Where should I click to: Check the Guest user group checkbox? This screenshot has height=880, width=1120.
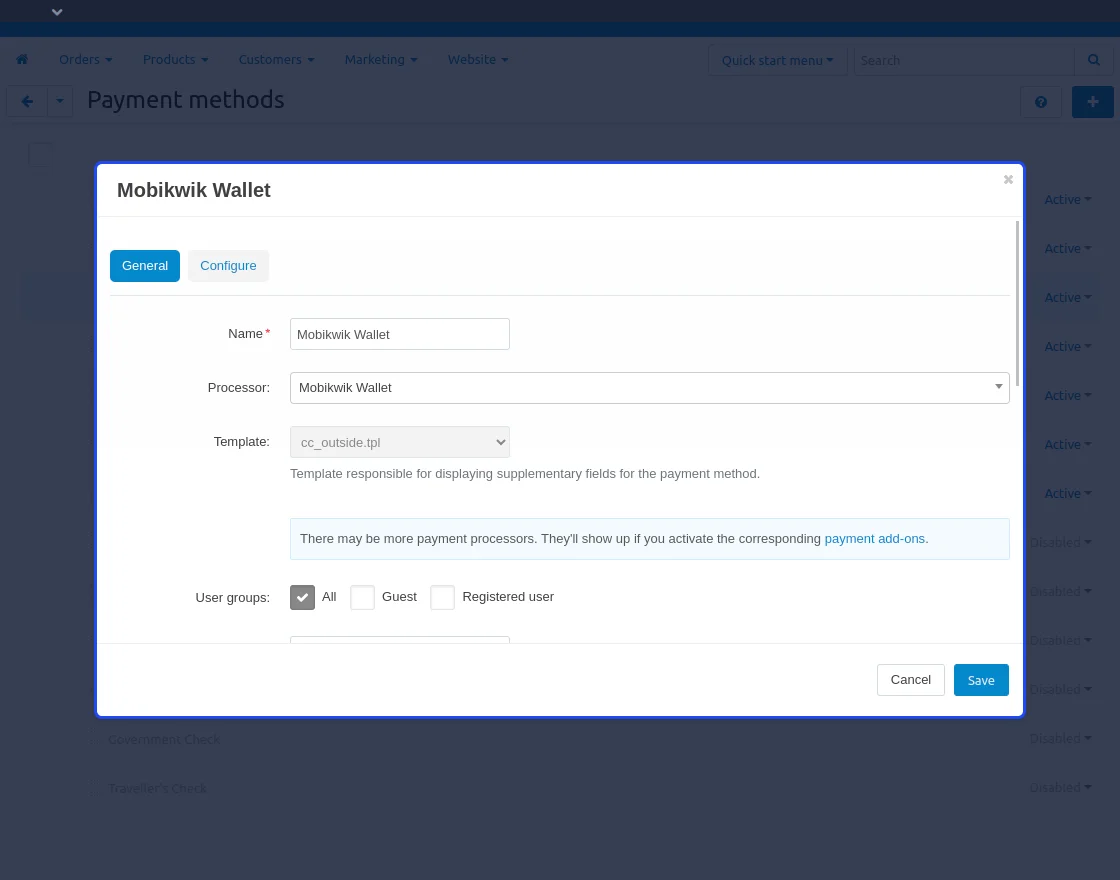pos(362,597)
